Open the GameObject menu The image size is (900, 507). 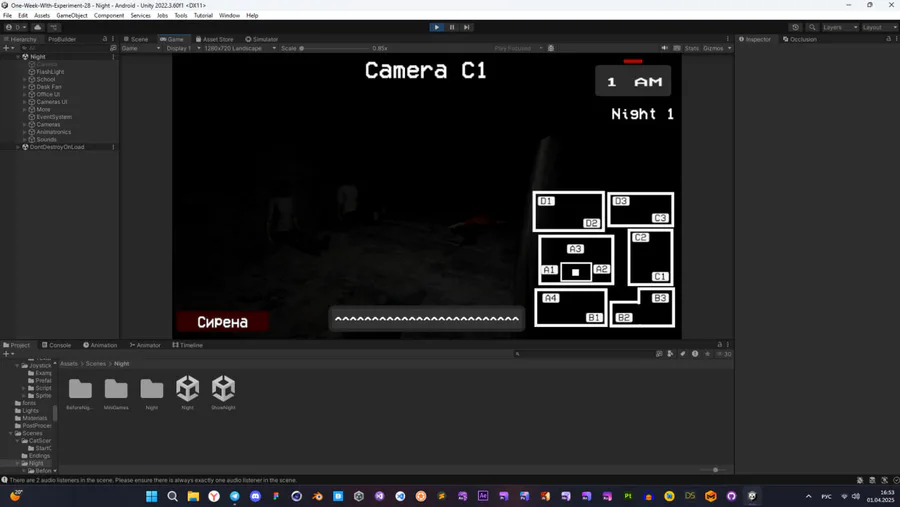72,16
